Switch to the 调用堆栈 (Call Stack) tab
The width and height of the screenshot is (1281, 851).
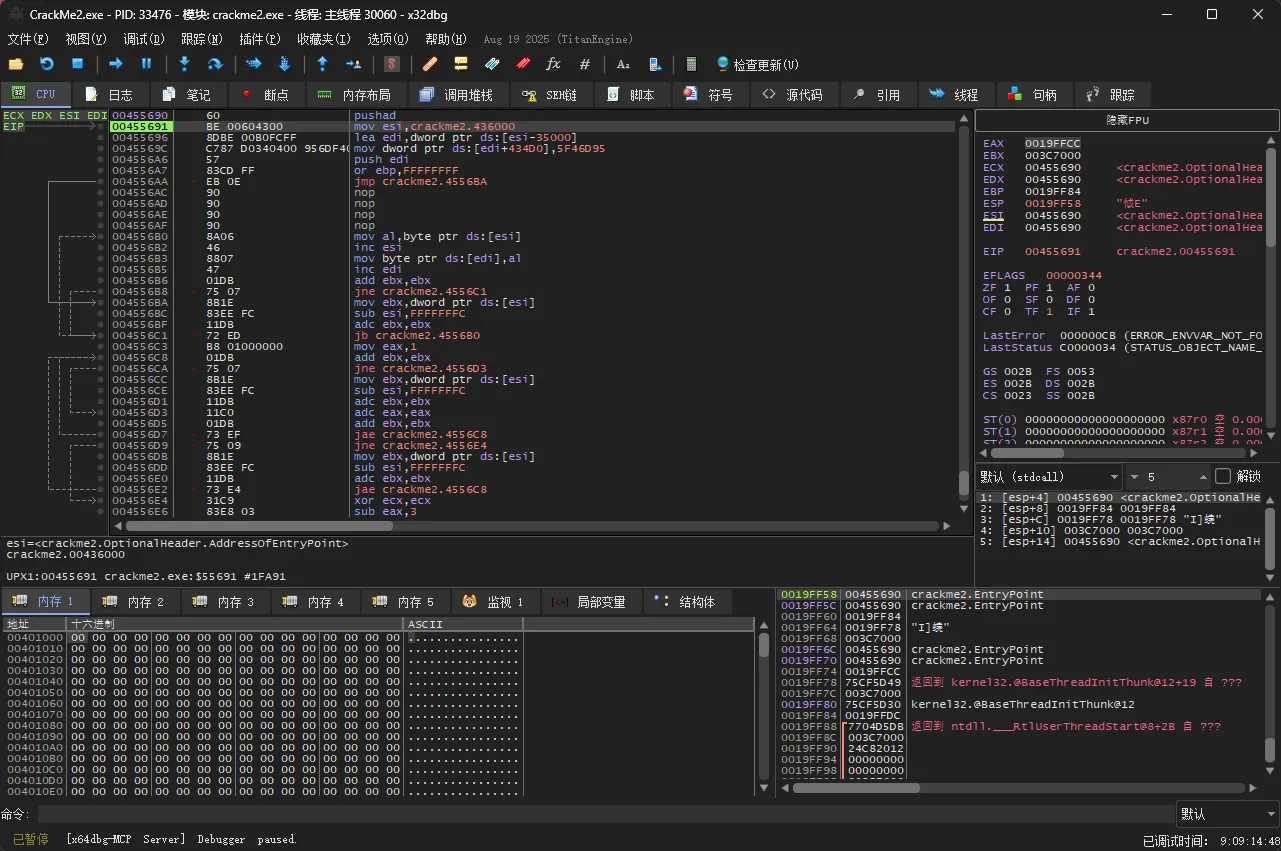pyautogui.click(x=457, y=95)
